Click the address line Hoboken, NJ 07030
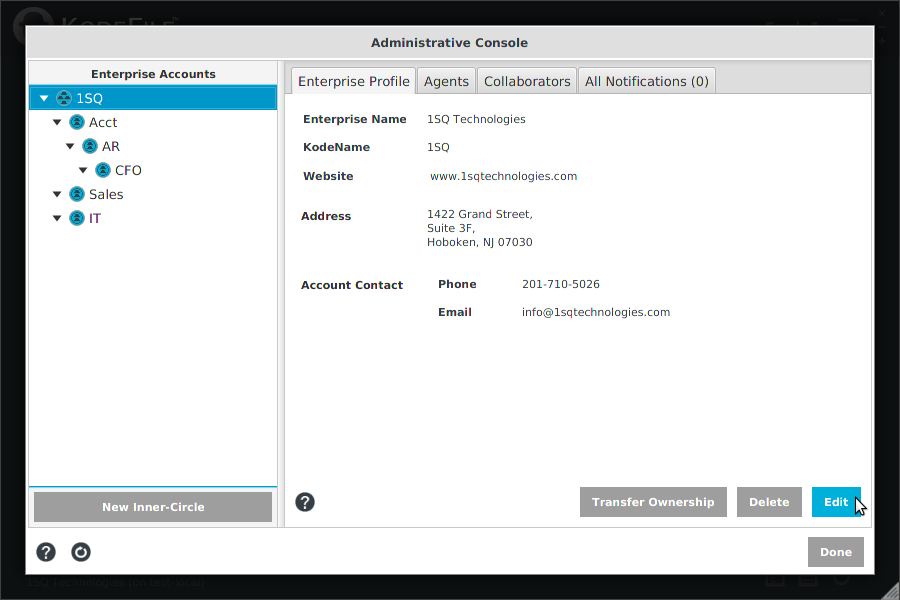The image size is (900, 600). pos(480,242)
